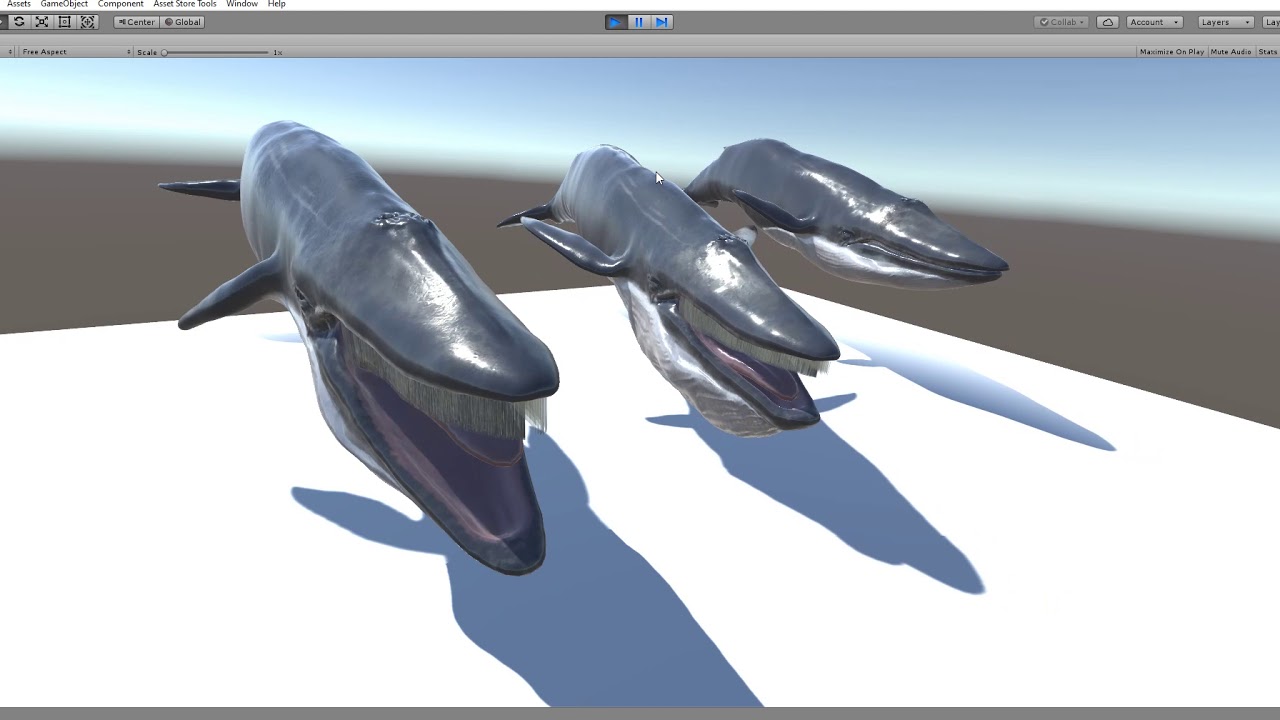Select the Scale tool
This screenshot has height=720, width=1280.
(x=41, y=22)
